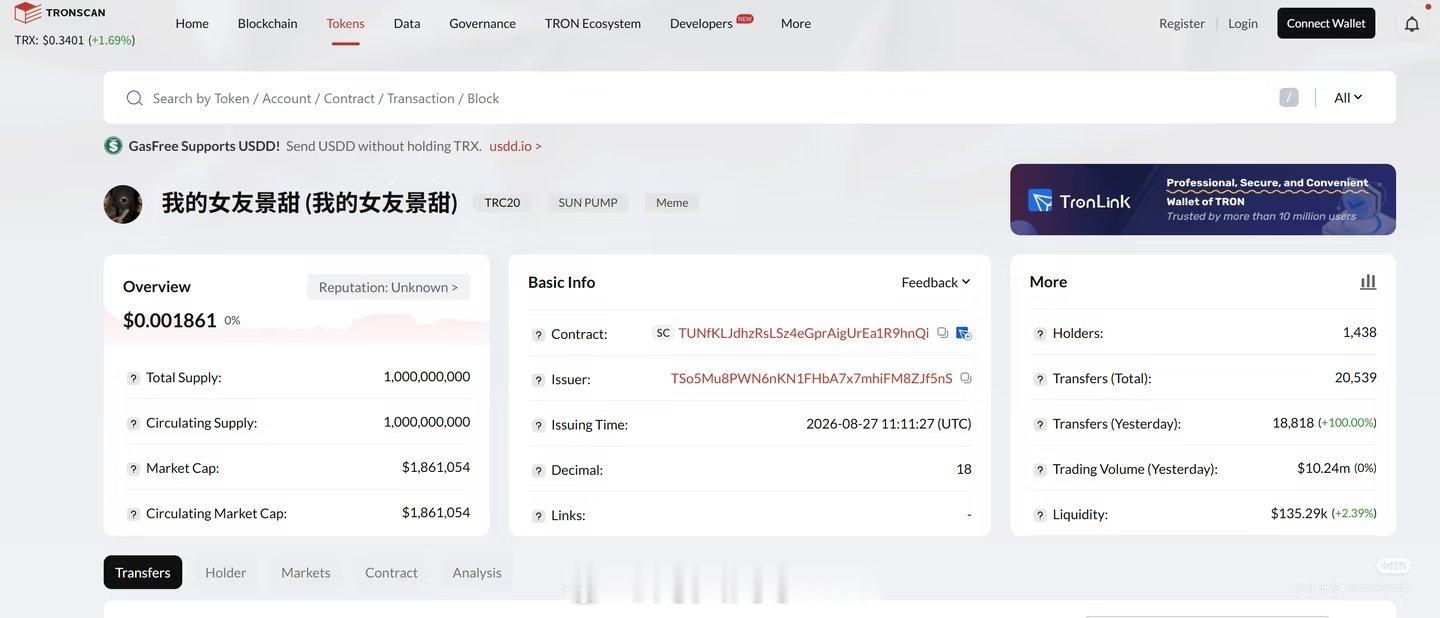This screenshot has width=1440, height=618.
Task: Switch to the Markets tab
Action: (x=306, y=572)
